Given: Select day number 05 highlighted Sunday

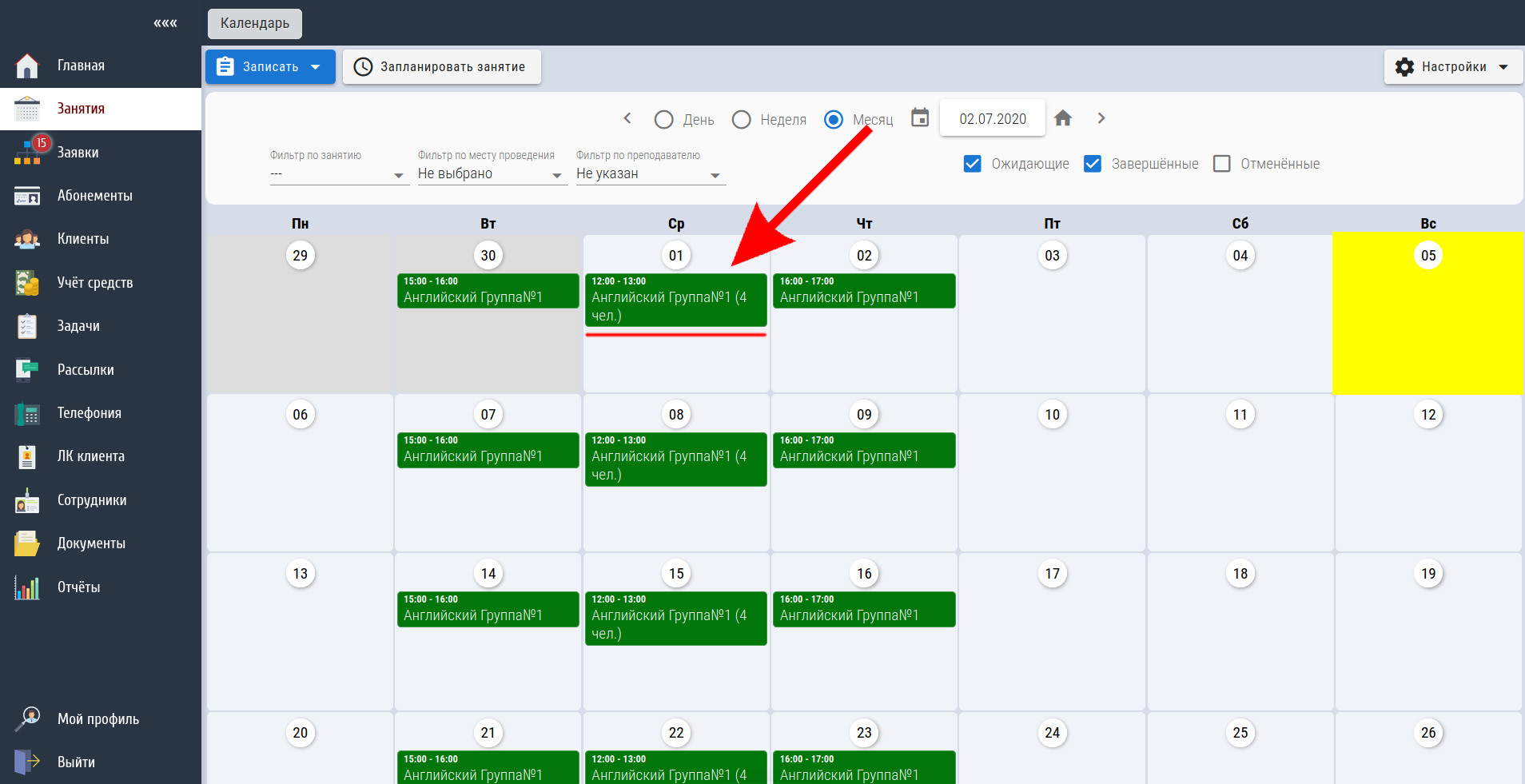Looking at the screenshot, I should tap(1428, 256).
